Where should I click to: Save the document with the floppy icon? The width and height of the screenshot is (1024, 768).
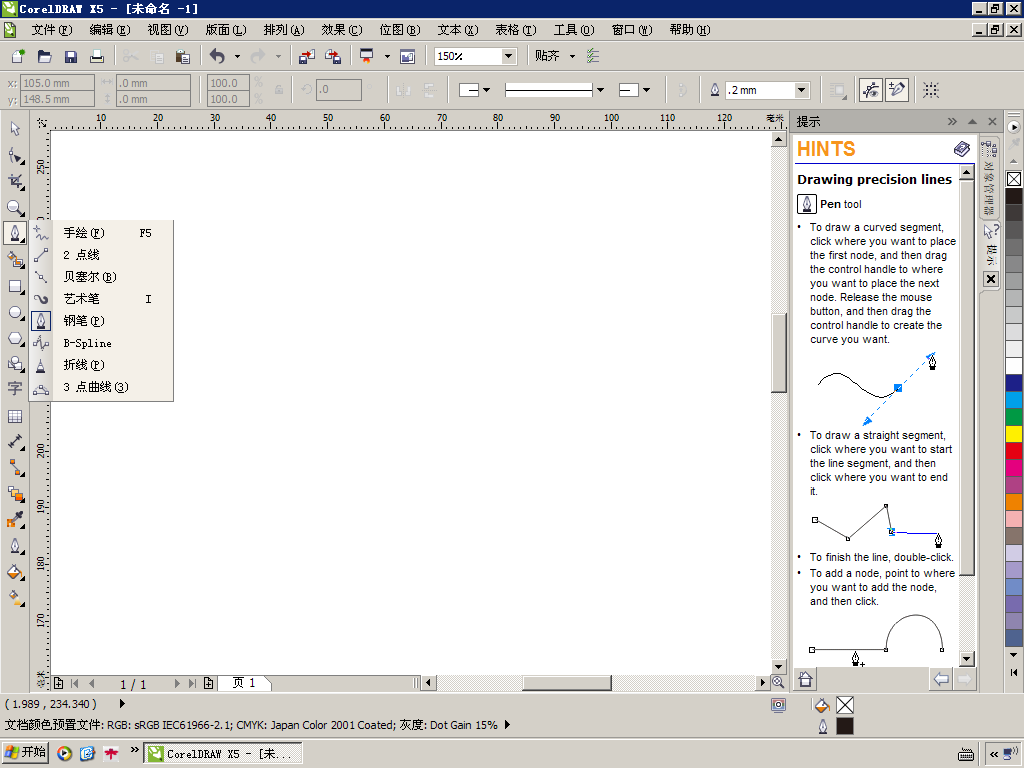coord(71,56)
